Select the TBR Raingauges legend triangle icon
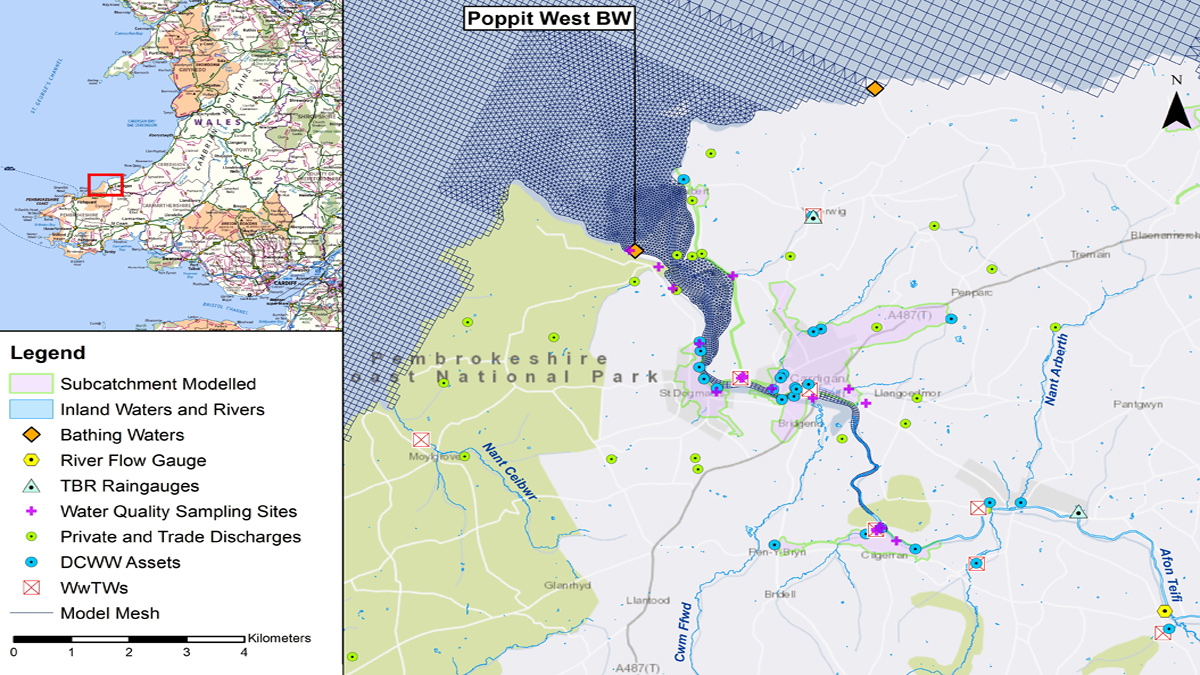The height and width of the screenshot is (675, 1200). 32,486
